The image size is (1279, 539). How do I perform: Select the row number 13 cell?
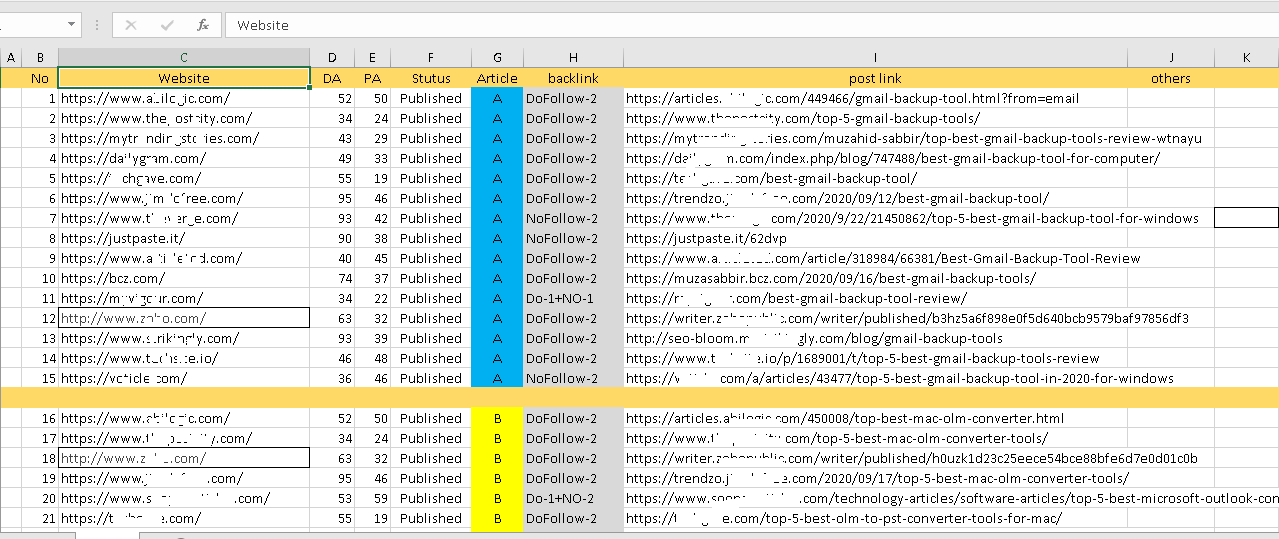click(x=40, y=338)
